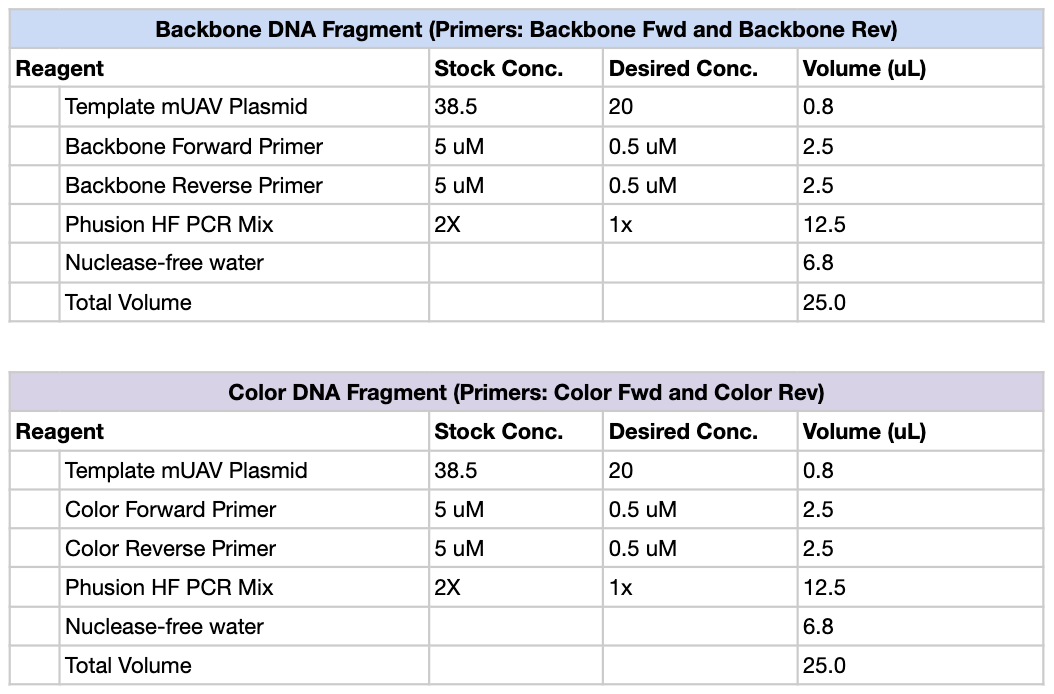Select the Backbone Forward Primer cell
The width and height of the screenshot is (1054, 694).
point(194,147)
